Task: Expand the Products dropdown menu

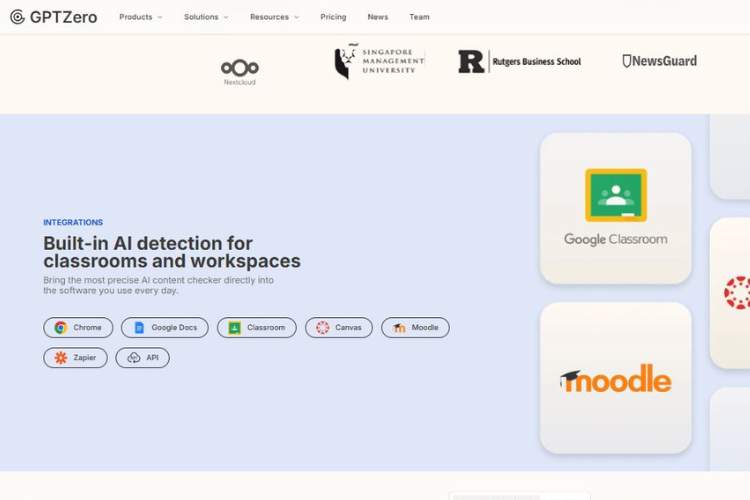Action: 140,17
